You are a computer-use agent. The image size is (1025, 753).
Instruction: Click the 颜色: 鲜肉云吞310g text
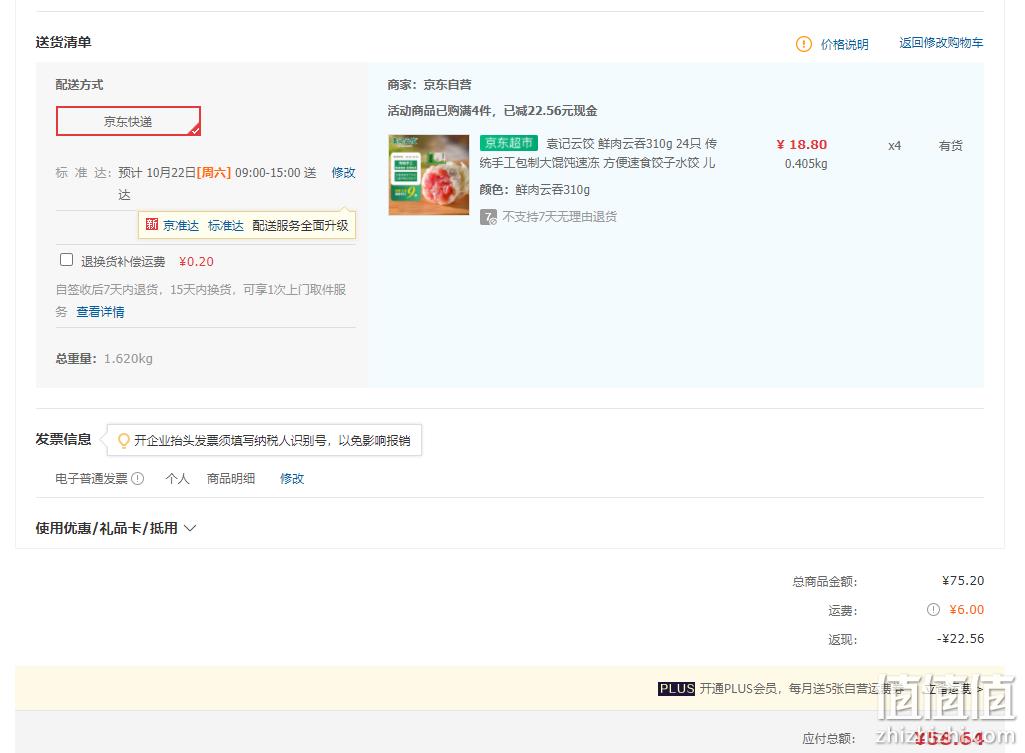[535, 190]
